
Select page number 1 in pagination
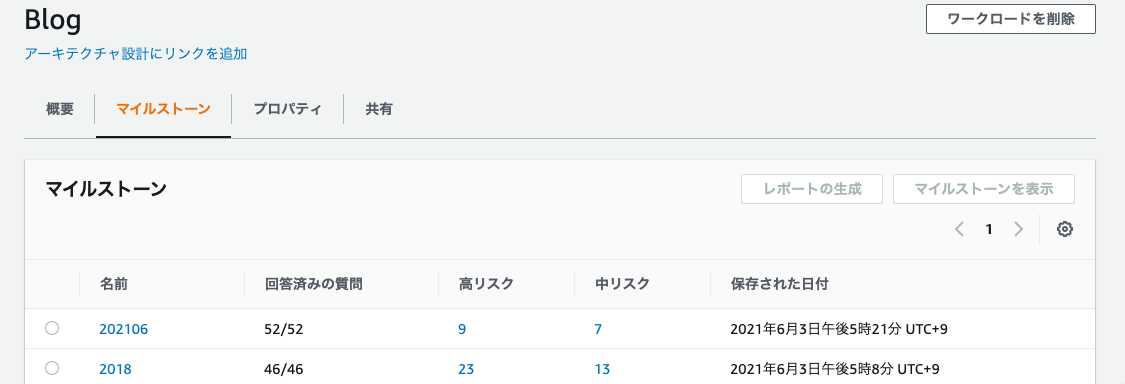tap(989, 230)
